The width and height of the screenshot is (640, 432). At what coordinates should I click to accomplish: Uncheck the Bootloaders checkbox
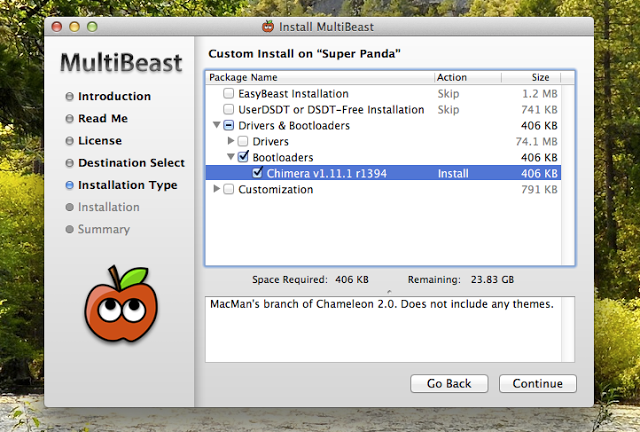pos(243,156)
